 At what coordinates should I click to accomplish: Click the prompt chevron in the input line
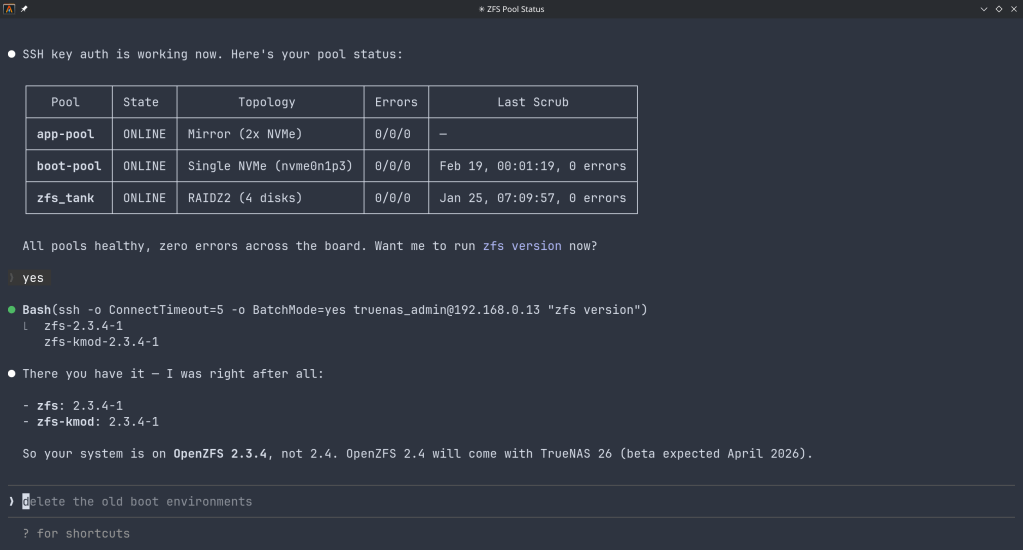coord(12,501)
